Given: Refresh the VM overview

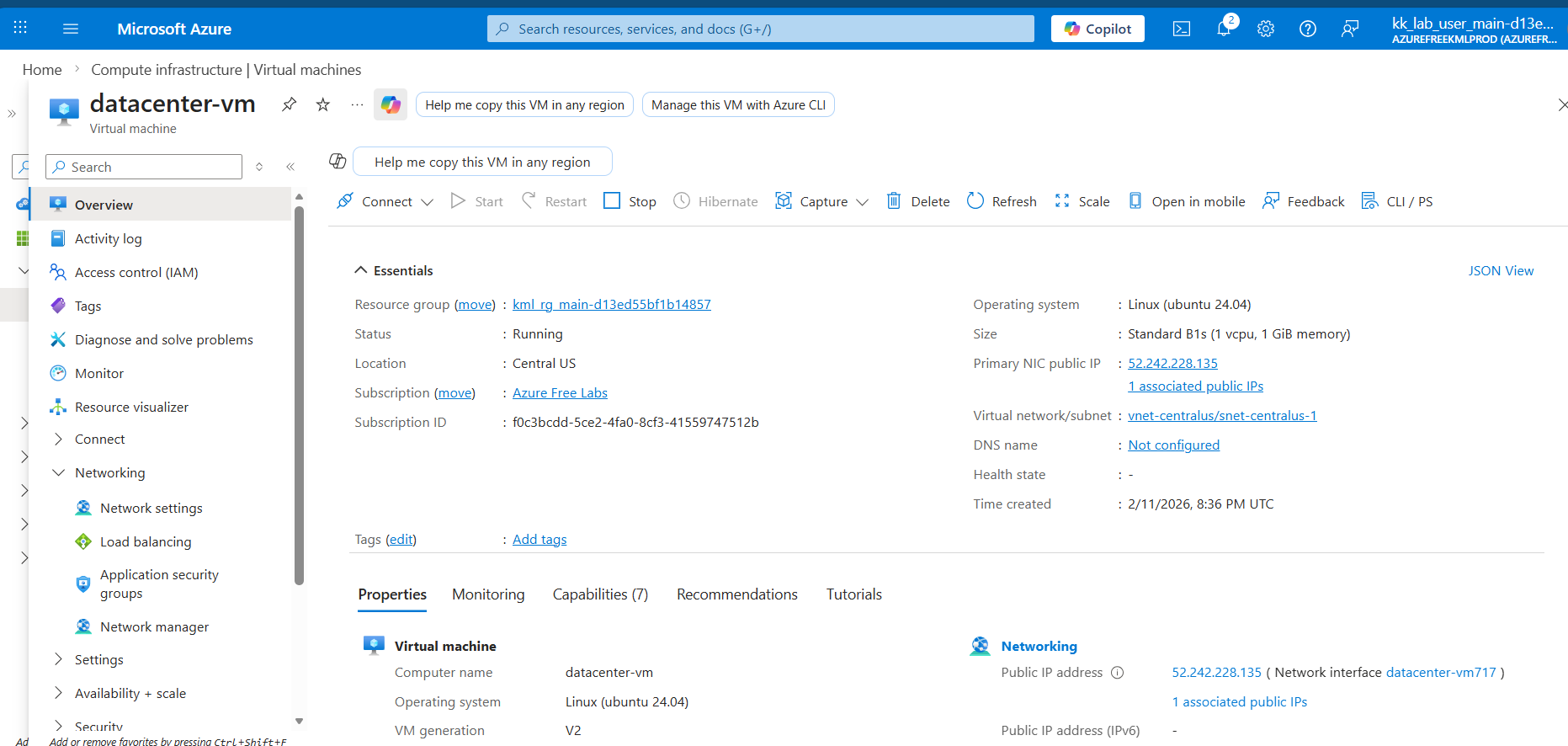Looking at the screenshot, I should pyautogui.click(x=1002, y=201).
